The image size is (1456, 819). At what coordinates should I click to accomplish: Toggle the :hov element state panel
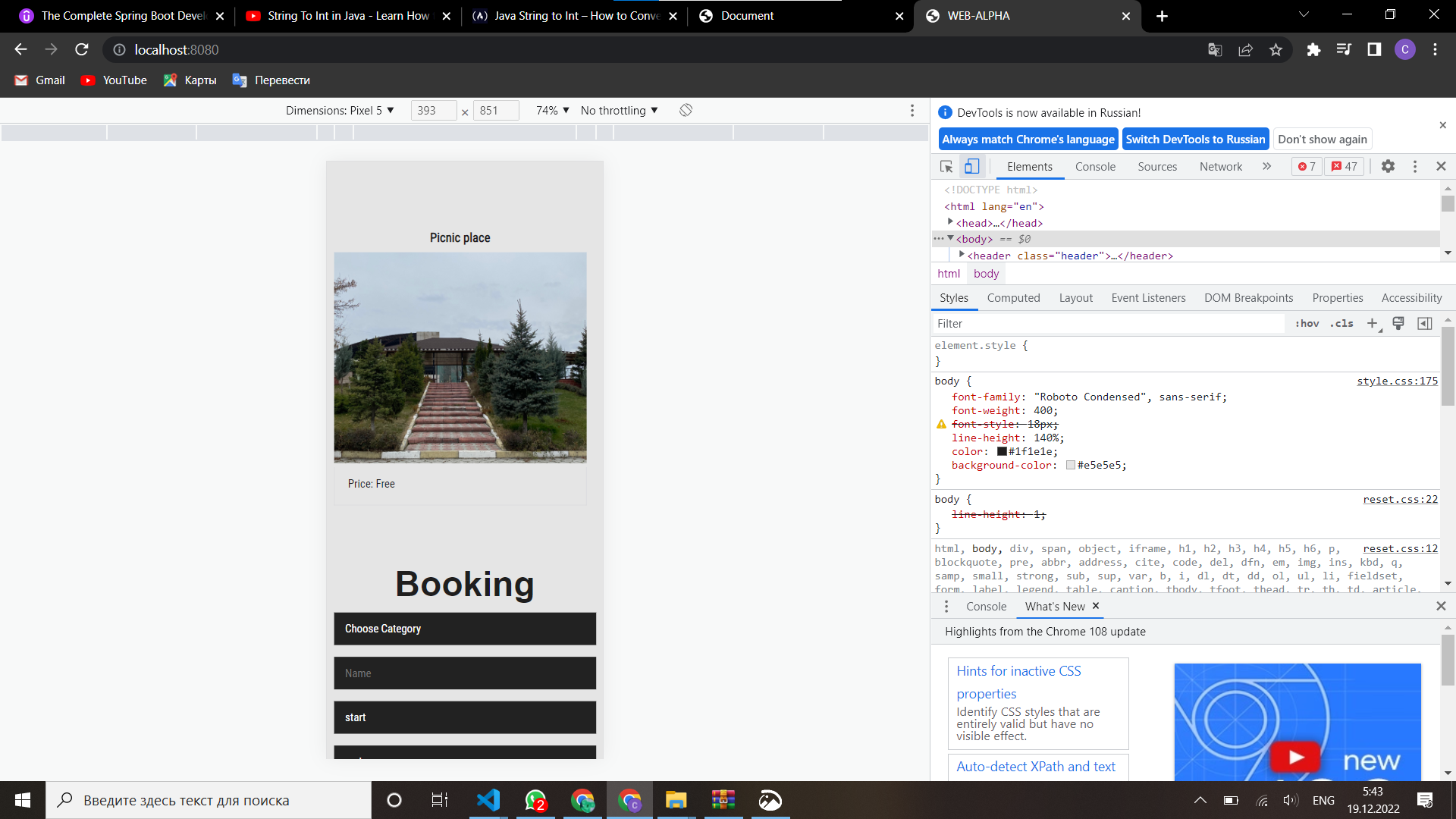pos(1307,324)
